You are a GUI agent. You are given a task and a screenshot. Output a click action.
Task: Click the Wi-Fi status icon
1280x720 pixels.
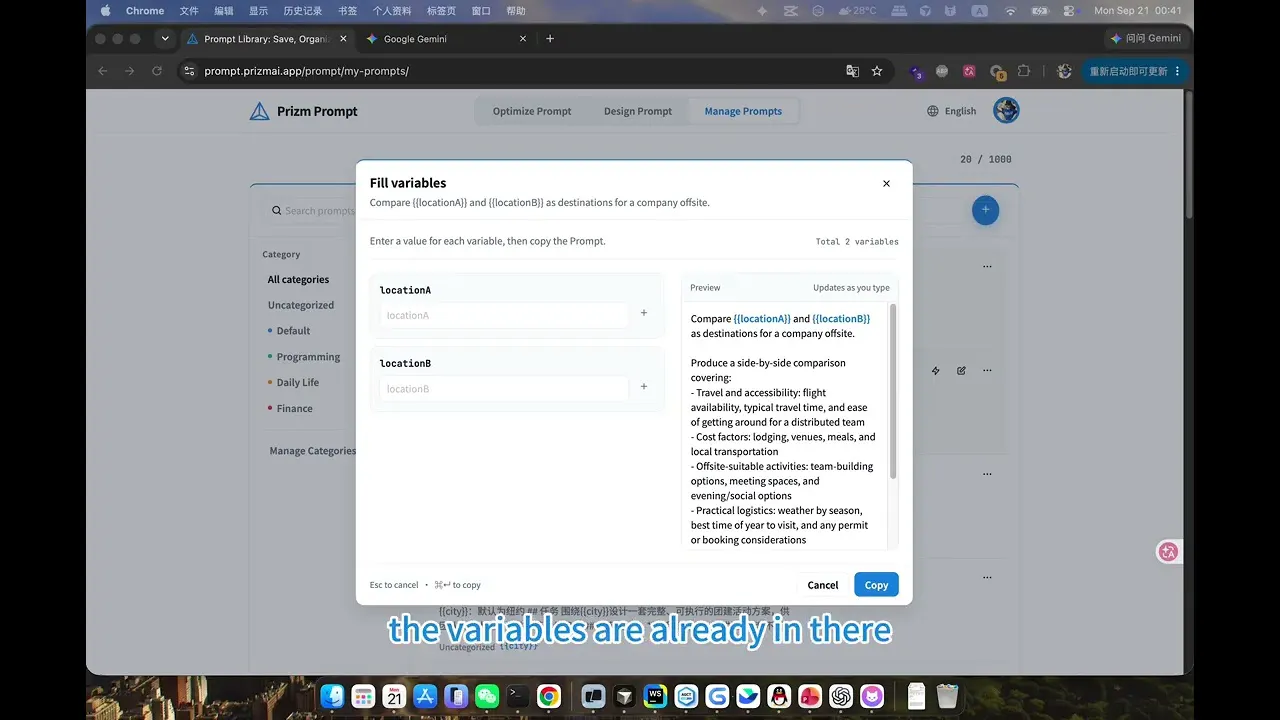(x=1010, y=11)
